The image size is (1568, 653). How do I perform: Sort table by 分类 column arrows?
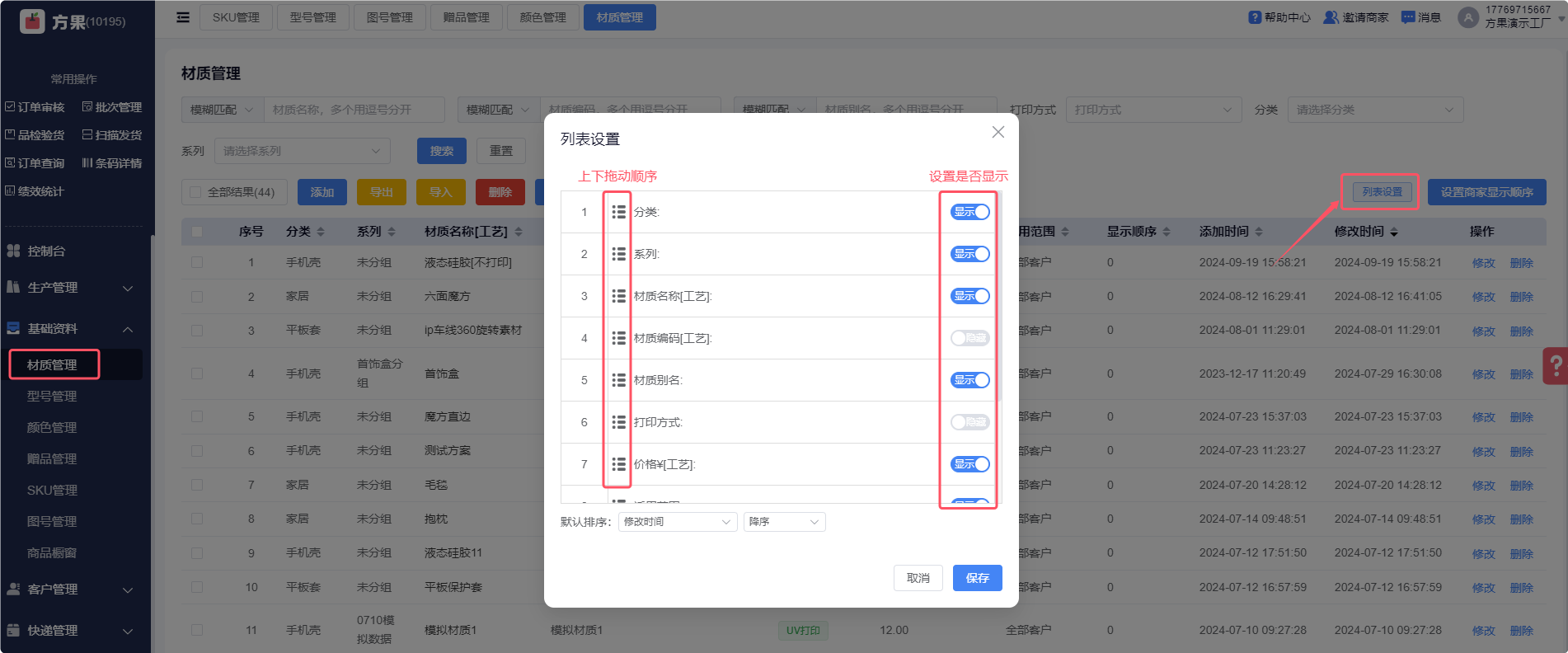(321, 232)
